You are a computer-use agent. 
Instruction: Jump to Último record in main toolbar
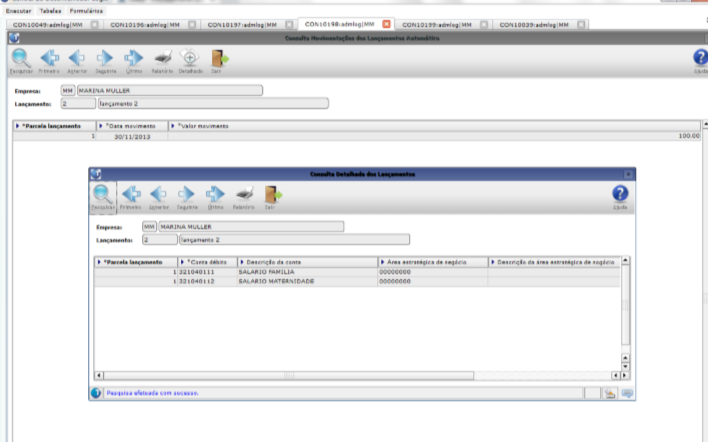134,61
